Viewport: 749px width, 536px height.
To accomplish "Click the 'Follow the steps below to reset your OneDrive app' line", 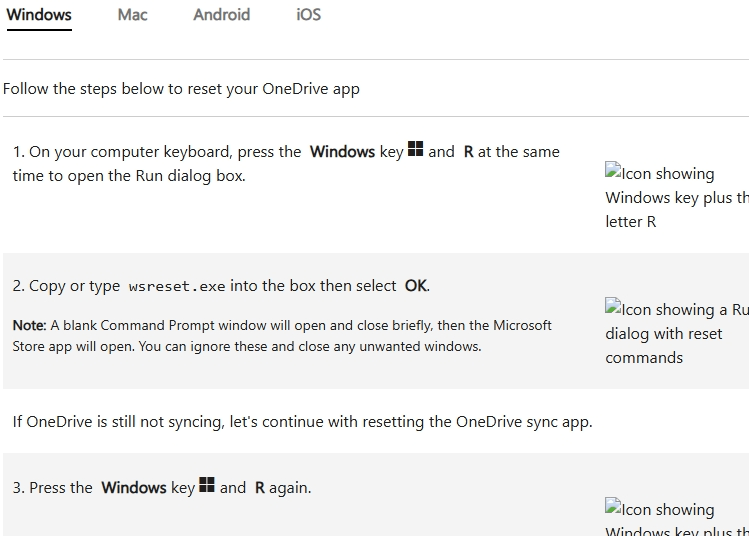I will (x=181, y=89).
